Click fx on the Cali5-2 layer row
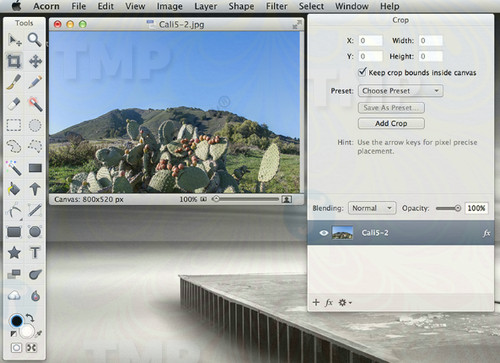 pyautogui.click(x=487, y=233)
